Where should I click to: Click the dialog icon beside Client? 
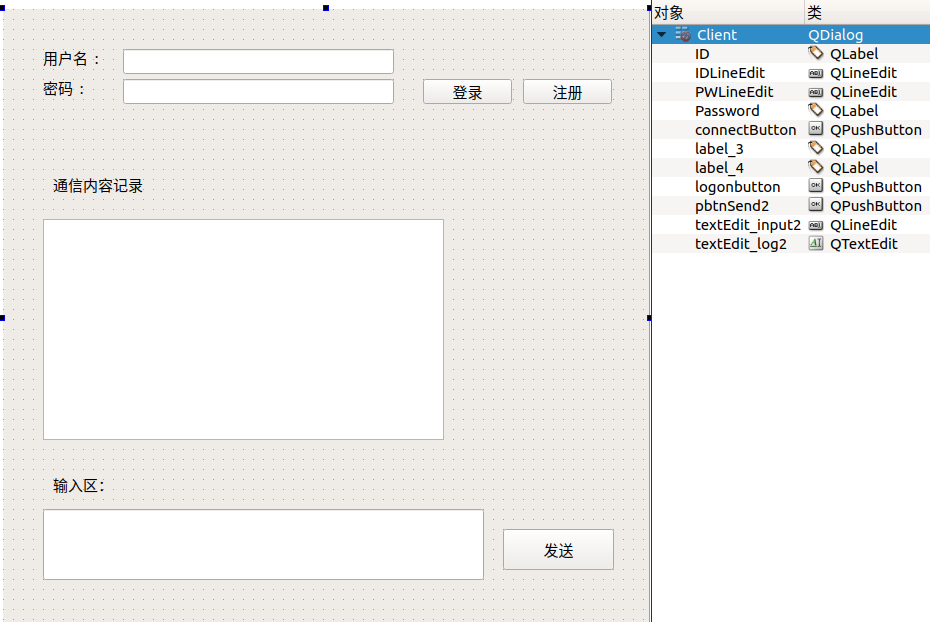click(684, 34)
